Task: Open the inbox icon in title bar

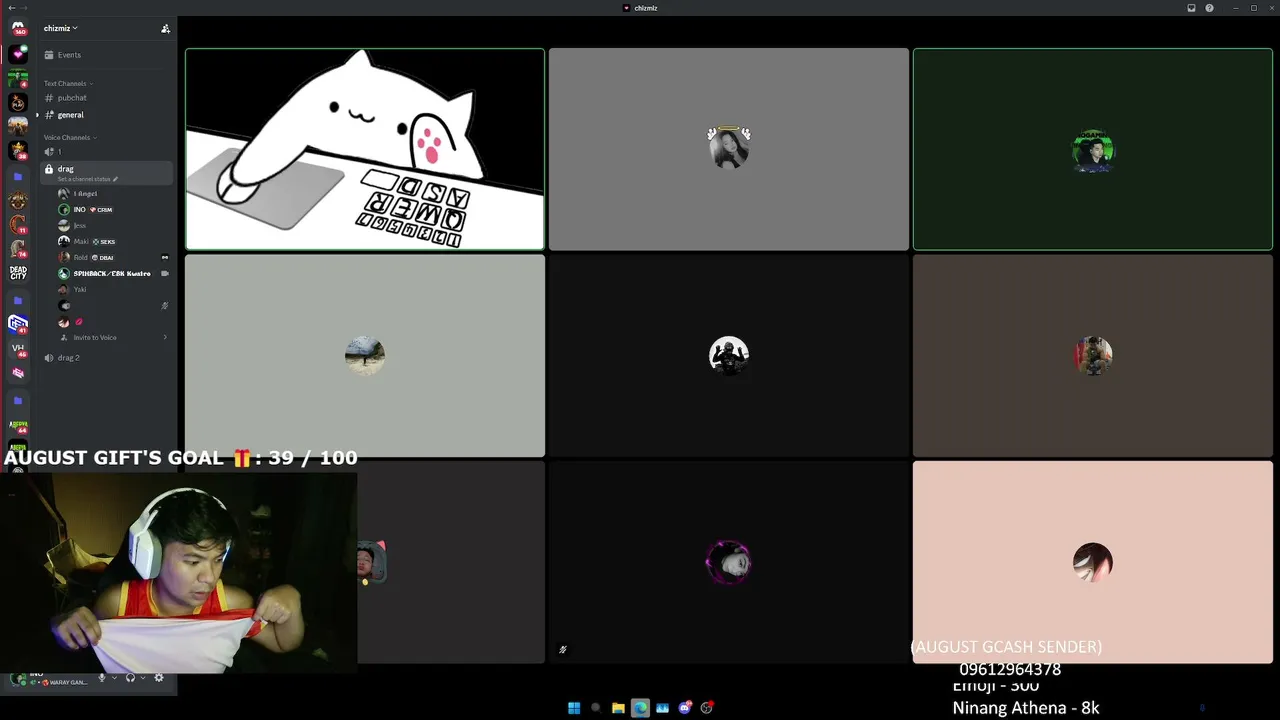Action: click(x=1191, y=8)
